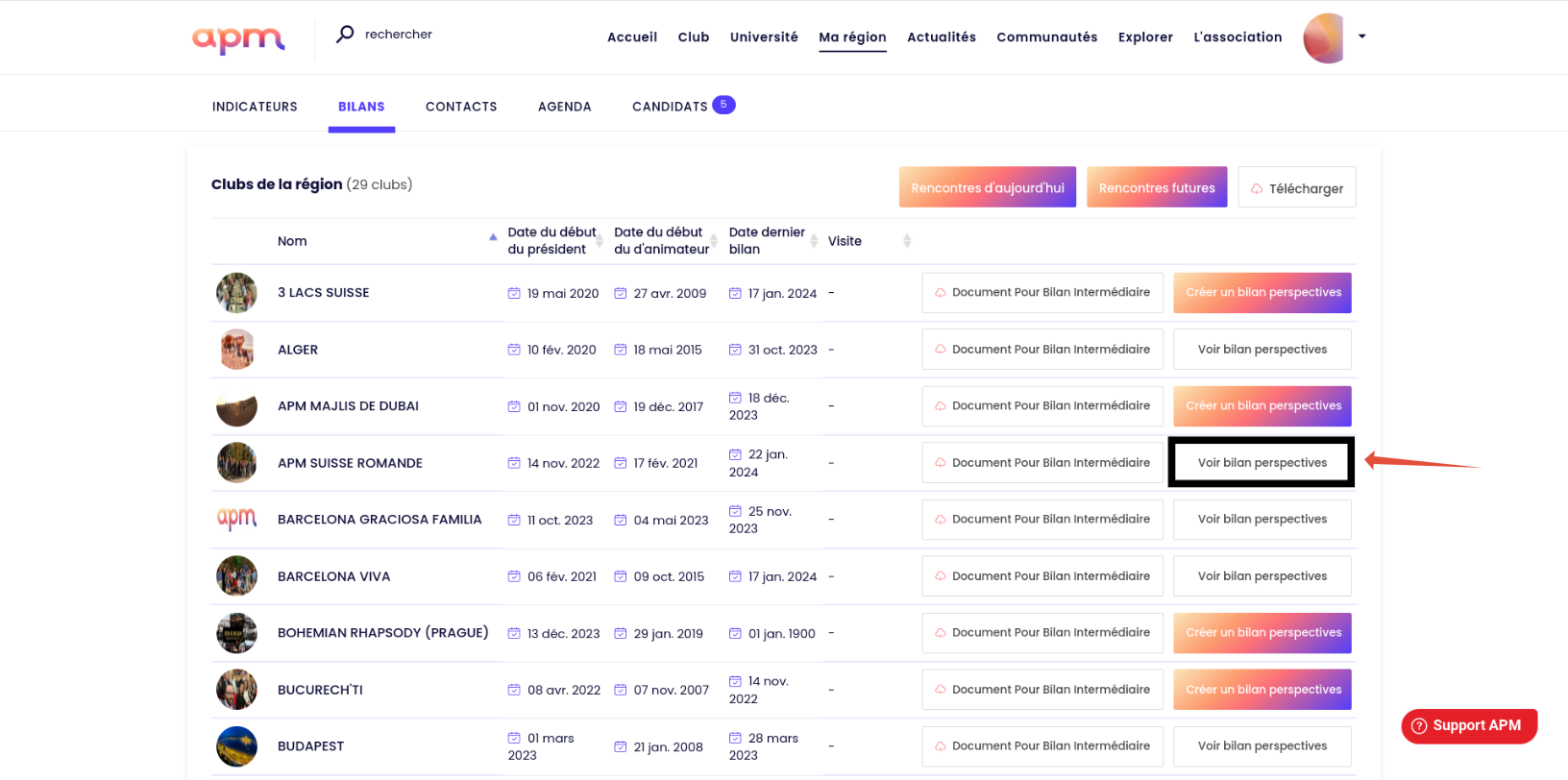Click APM MAJLIS DE DUBAI thumbnail
The height and width of the screenshot is (780, 1568).
[x=236, y=406]
